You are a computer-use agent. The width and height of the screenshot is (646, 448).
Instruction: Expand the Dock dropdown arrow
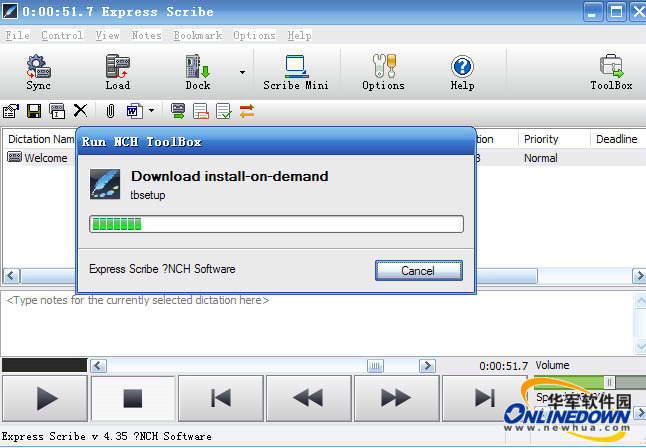point(242,73)
